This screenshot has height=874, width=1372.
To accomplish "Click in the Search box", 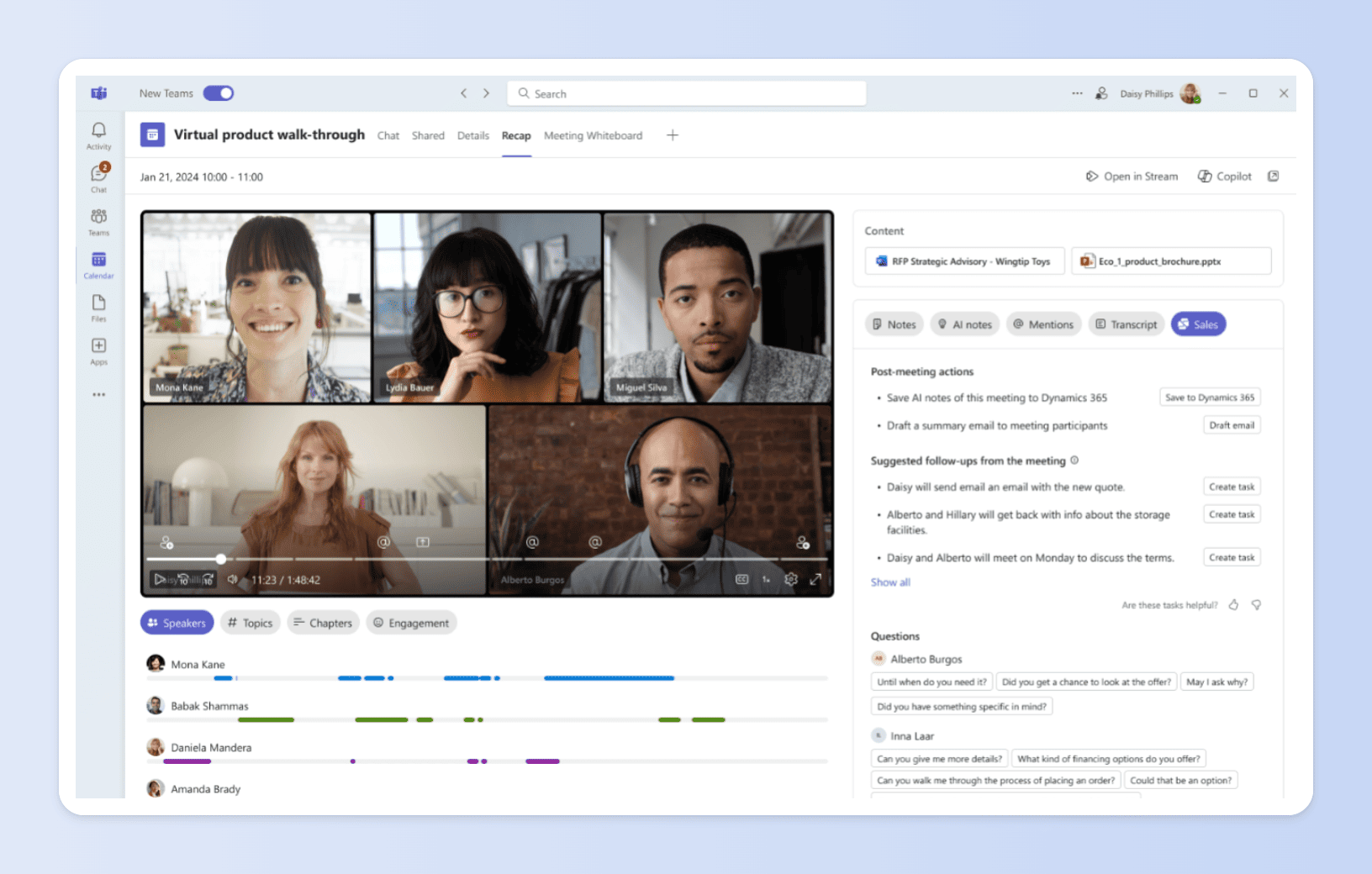I will pos(687,93).
